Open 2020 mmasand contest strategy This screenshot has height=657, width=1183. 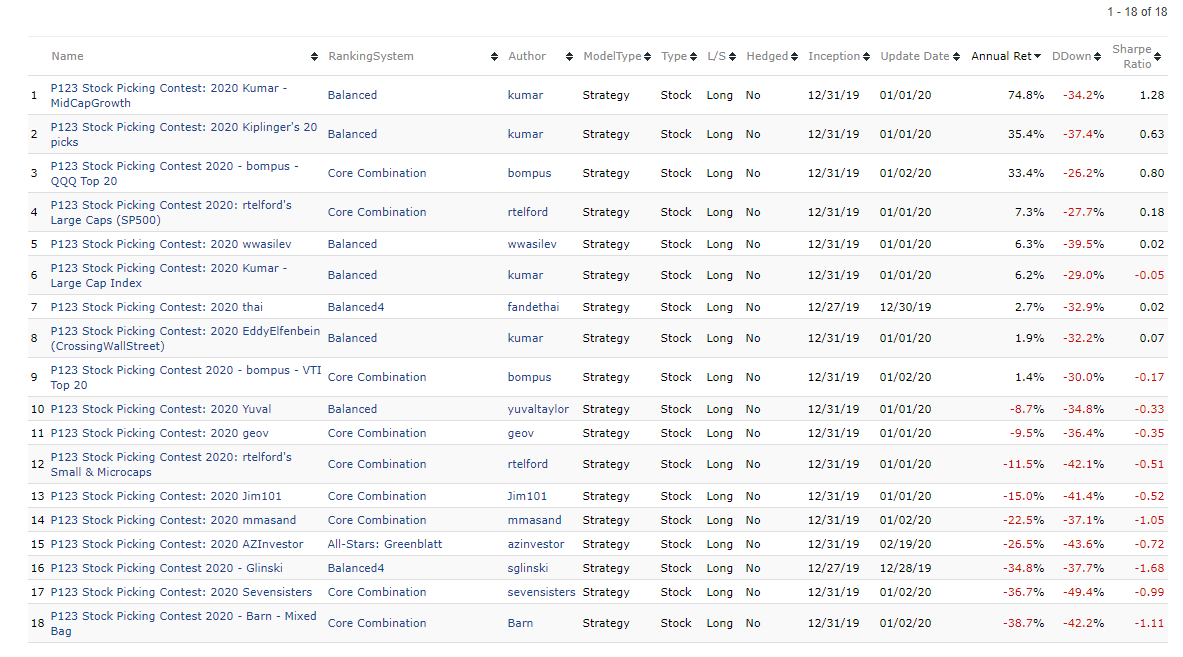[174, 520]
